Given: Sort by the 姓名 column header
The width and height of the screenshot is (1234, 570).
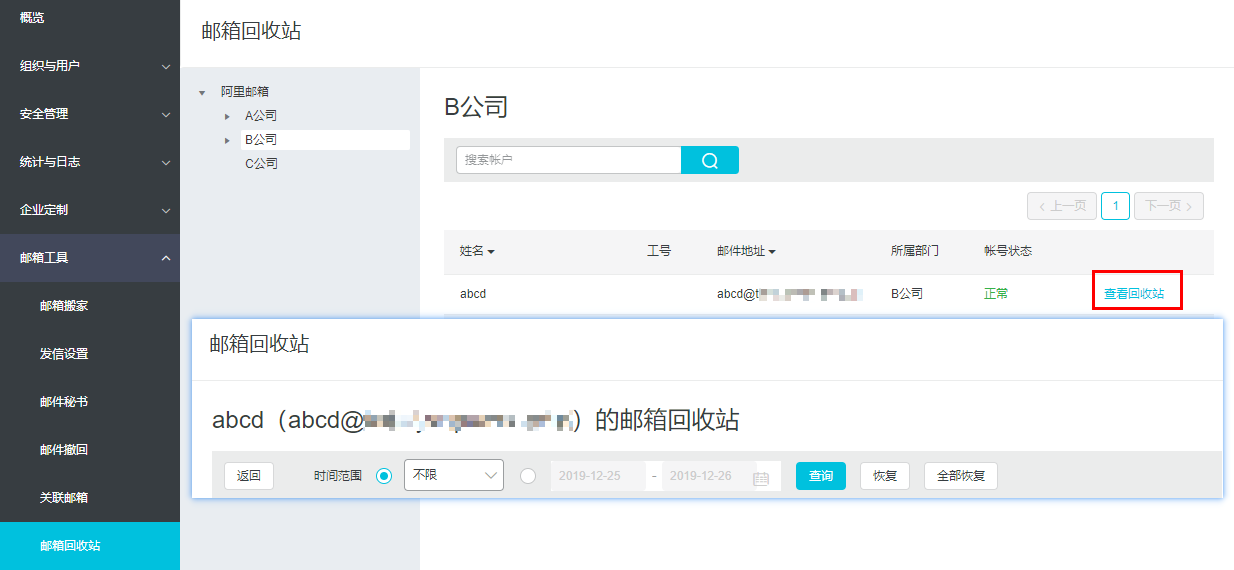Looking at the screenshot, I should (477, 251).
